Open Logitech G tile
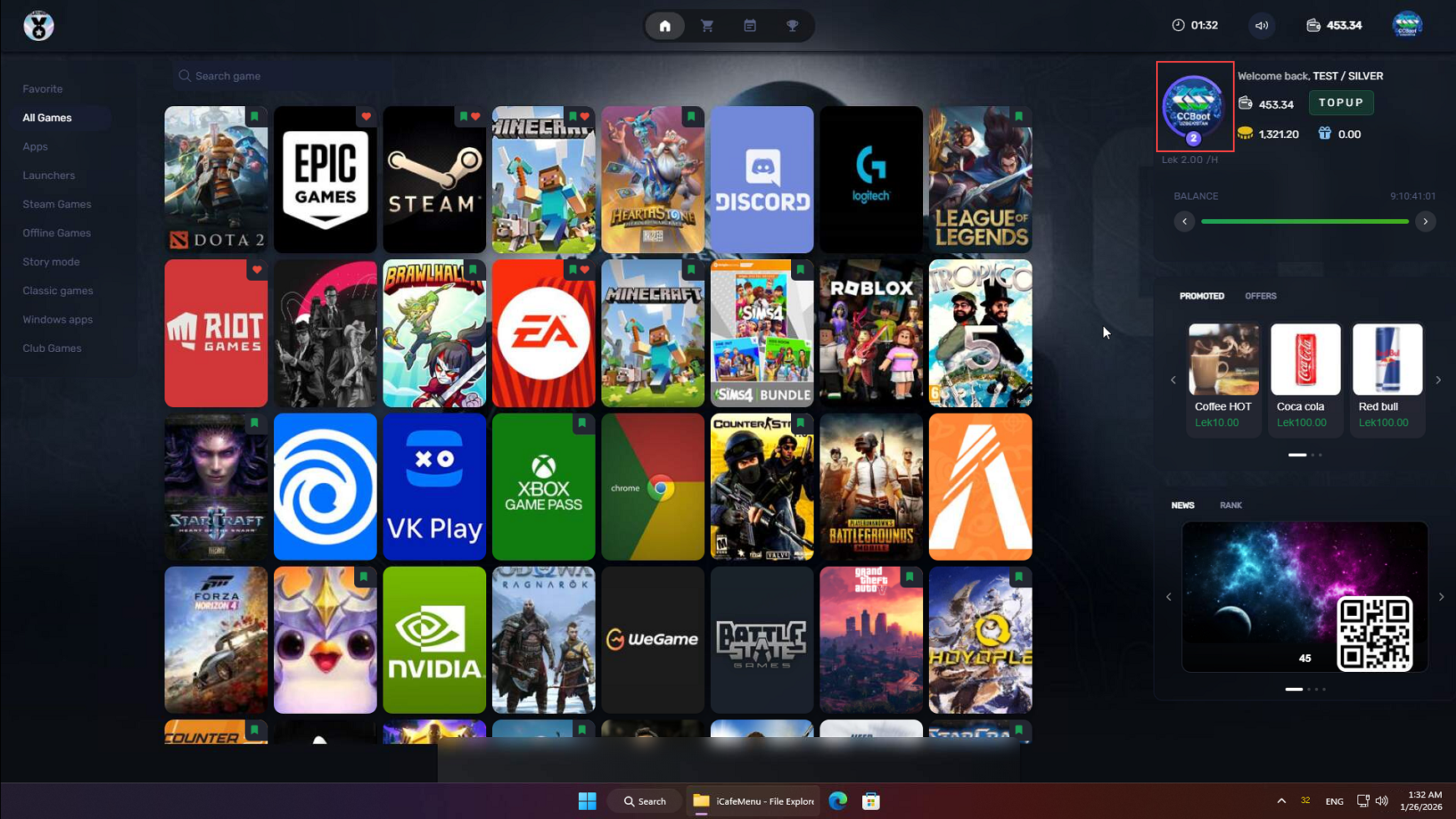The height and width of the screenshot is (819, 1456). [x=871, y=180]
